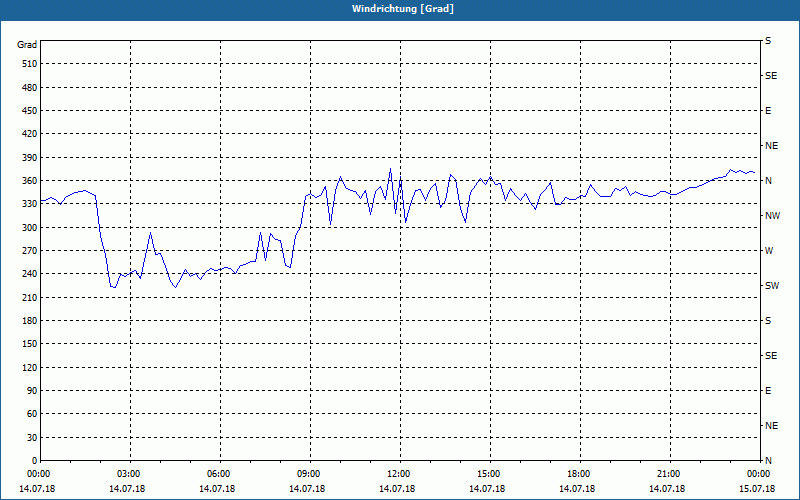Select the 270 axis value

tap(29, 251)
